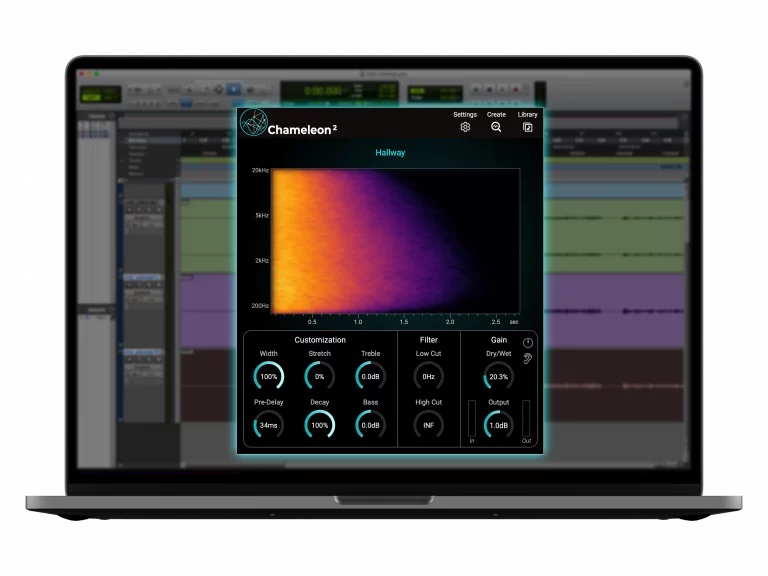
Task: Click the Decay knob at 100%
Action: tap(319, 425)
